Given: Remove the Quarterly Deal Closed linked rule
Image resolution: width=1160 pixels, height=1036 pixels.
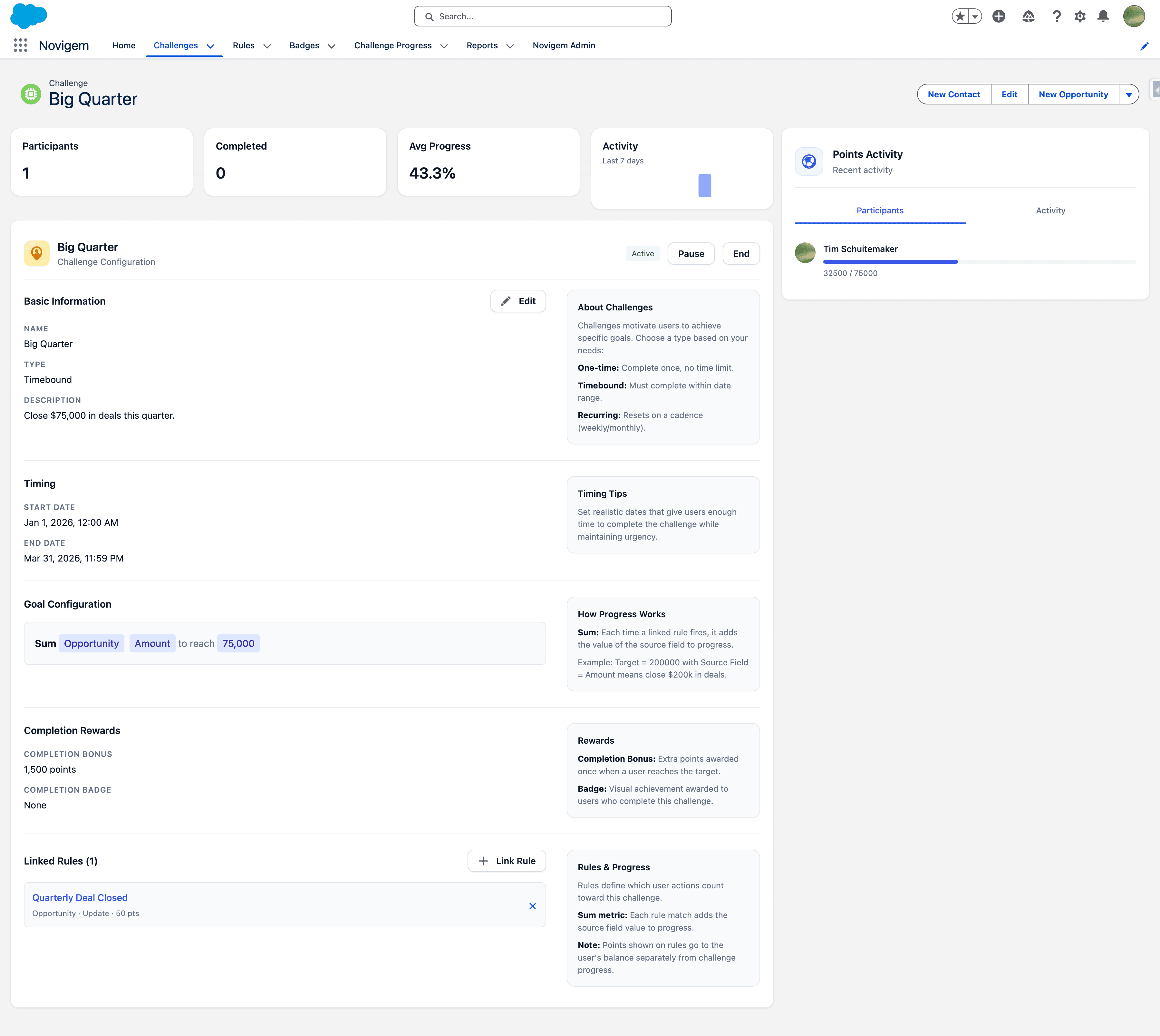Looking at the screenshot, I should tap(533, 906).
